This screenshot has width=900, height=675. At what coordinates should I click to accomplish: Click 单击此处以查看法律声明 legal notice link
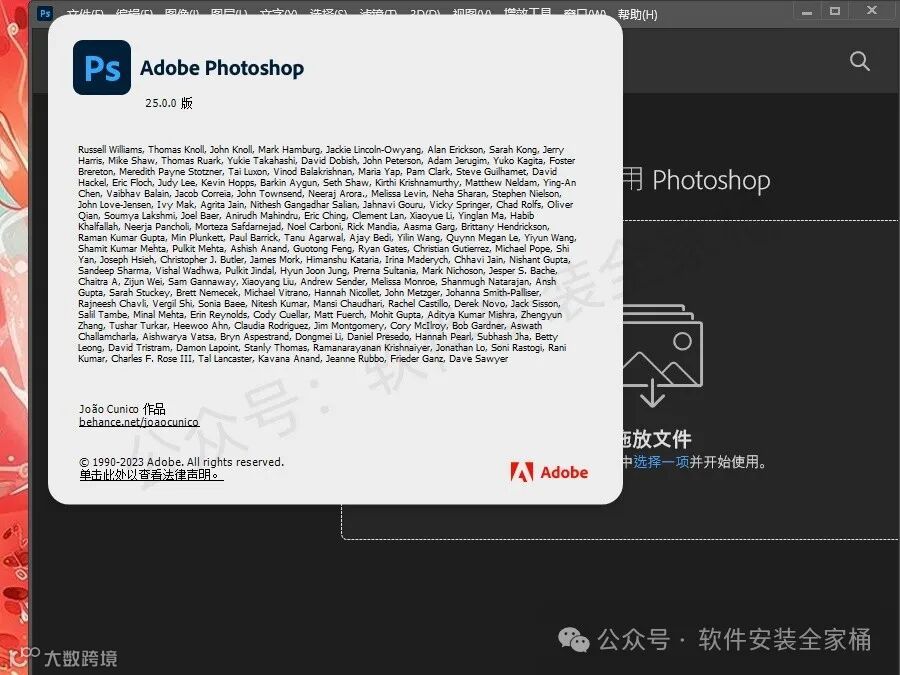pos(151,475)
